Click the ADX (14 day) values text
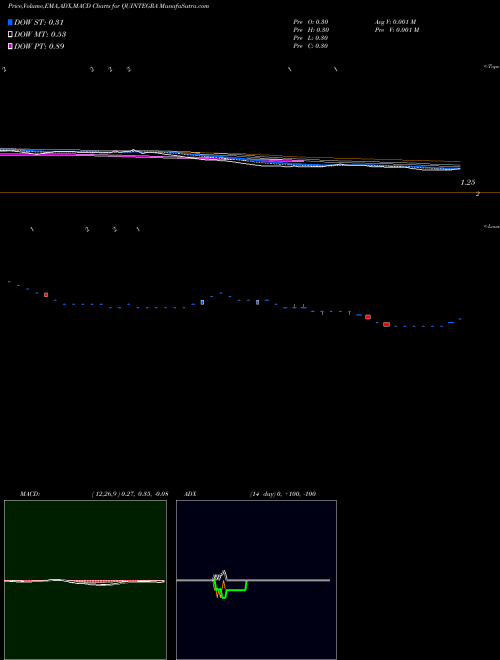The width and height of the screenshot is (500, 660). (x=282, y=494)
